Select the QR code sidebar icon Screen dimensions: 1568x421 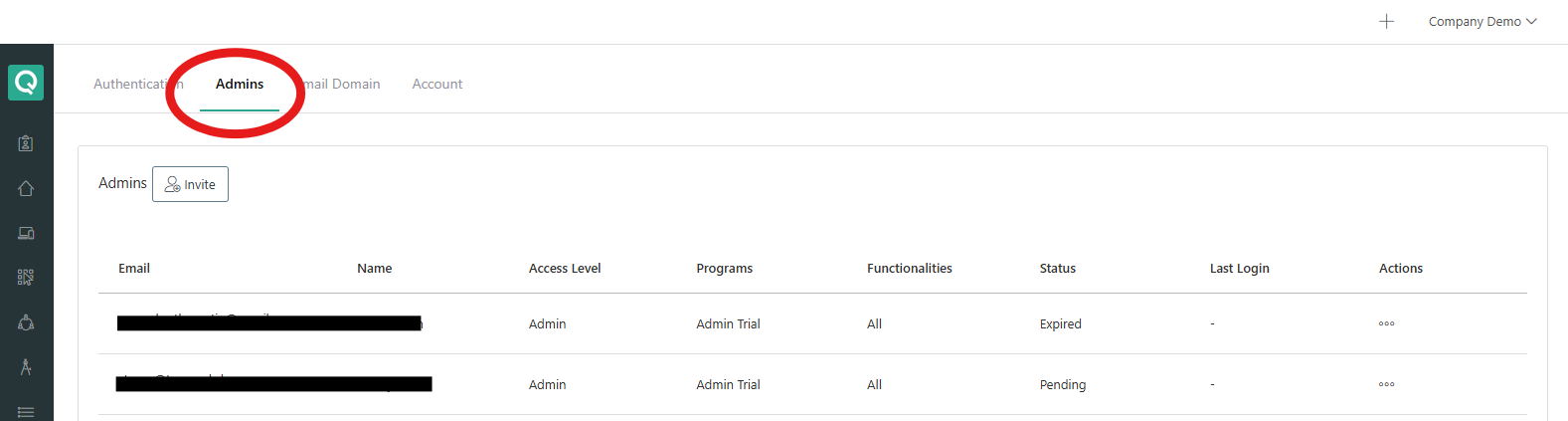click(26, 278)
